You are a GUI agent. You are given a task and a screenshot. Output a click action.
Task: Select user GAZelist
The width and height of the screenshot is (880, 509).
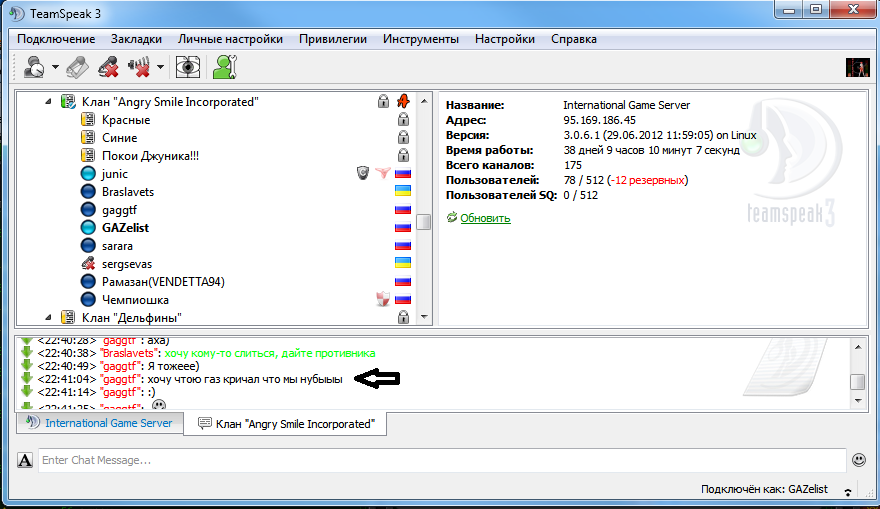click(125, 228)
